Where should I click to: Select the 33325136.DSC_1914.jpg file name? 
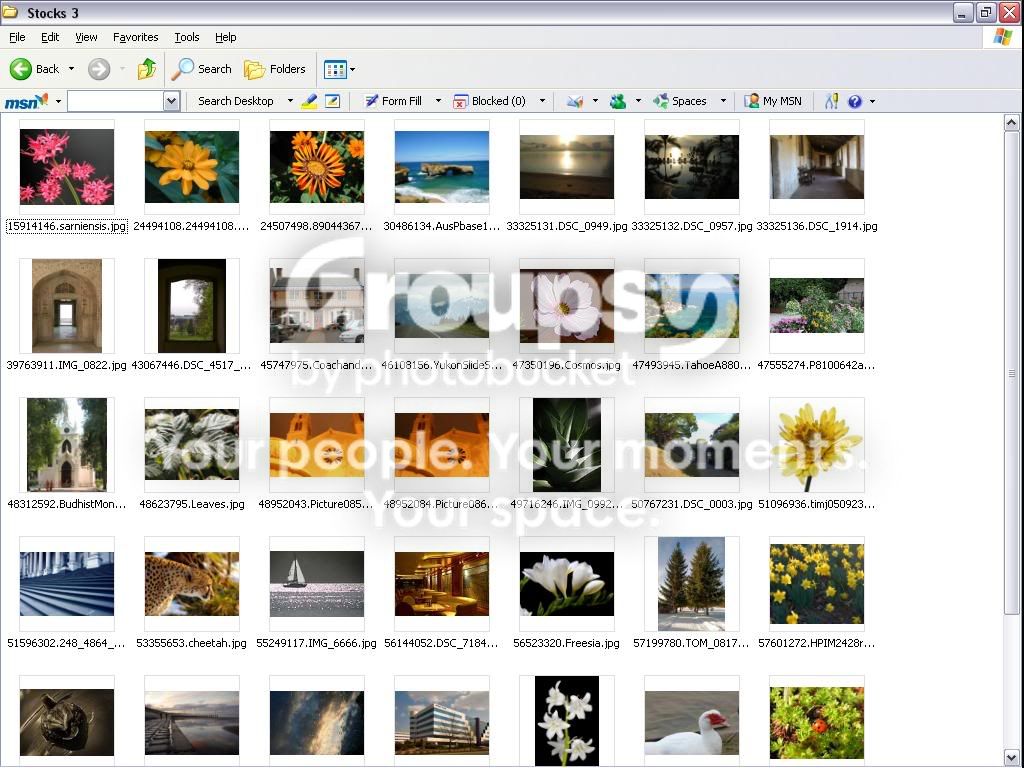click(x=817, y=226)
